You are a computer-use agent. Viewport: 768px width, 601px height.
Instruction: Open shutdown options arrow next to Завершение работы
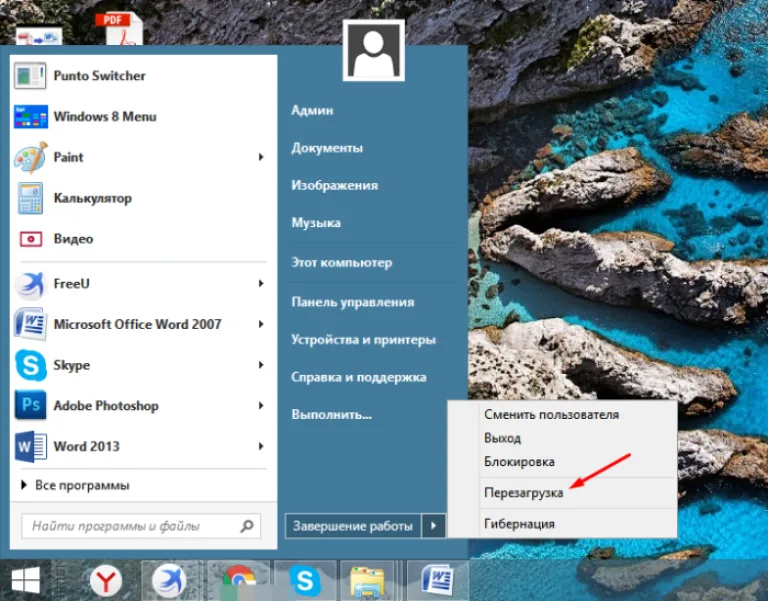tap(433, 526)
